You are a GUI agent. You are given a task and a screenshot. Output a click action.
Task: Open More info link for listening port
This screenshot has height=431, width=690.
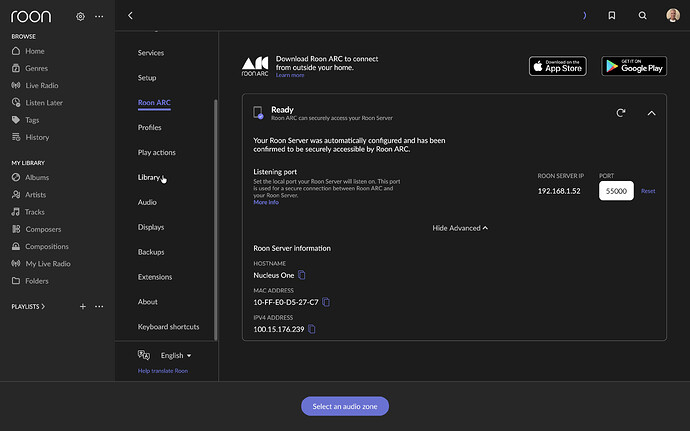[x=266, y=203]
